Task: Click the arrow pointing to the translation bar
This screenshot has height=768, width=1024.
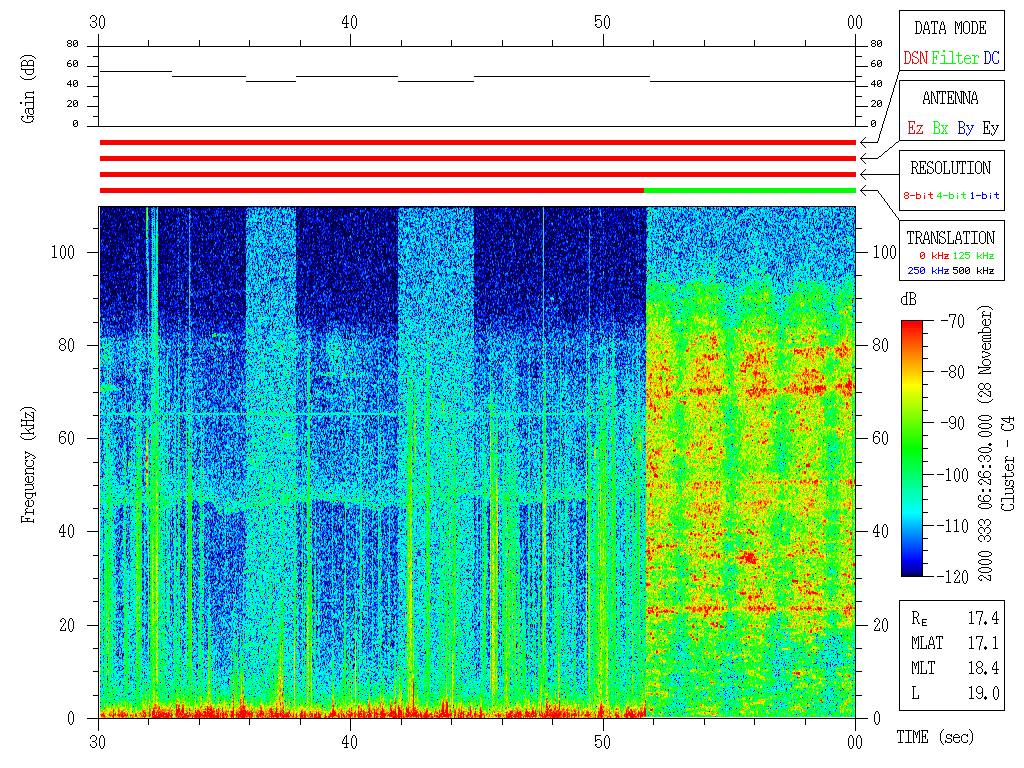Action: tap(866, 190)
